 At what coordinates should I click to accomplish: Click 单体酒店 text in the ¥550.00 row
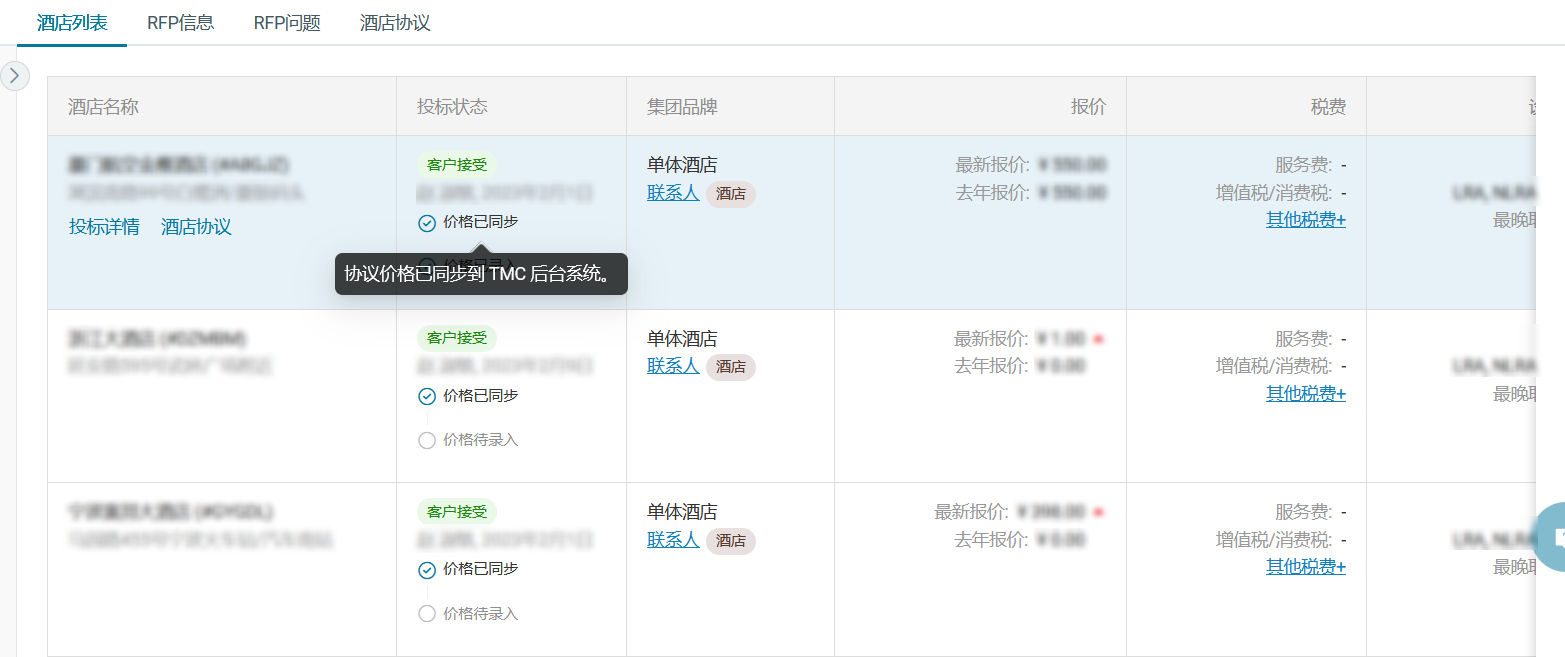[x=682, y=165]
